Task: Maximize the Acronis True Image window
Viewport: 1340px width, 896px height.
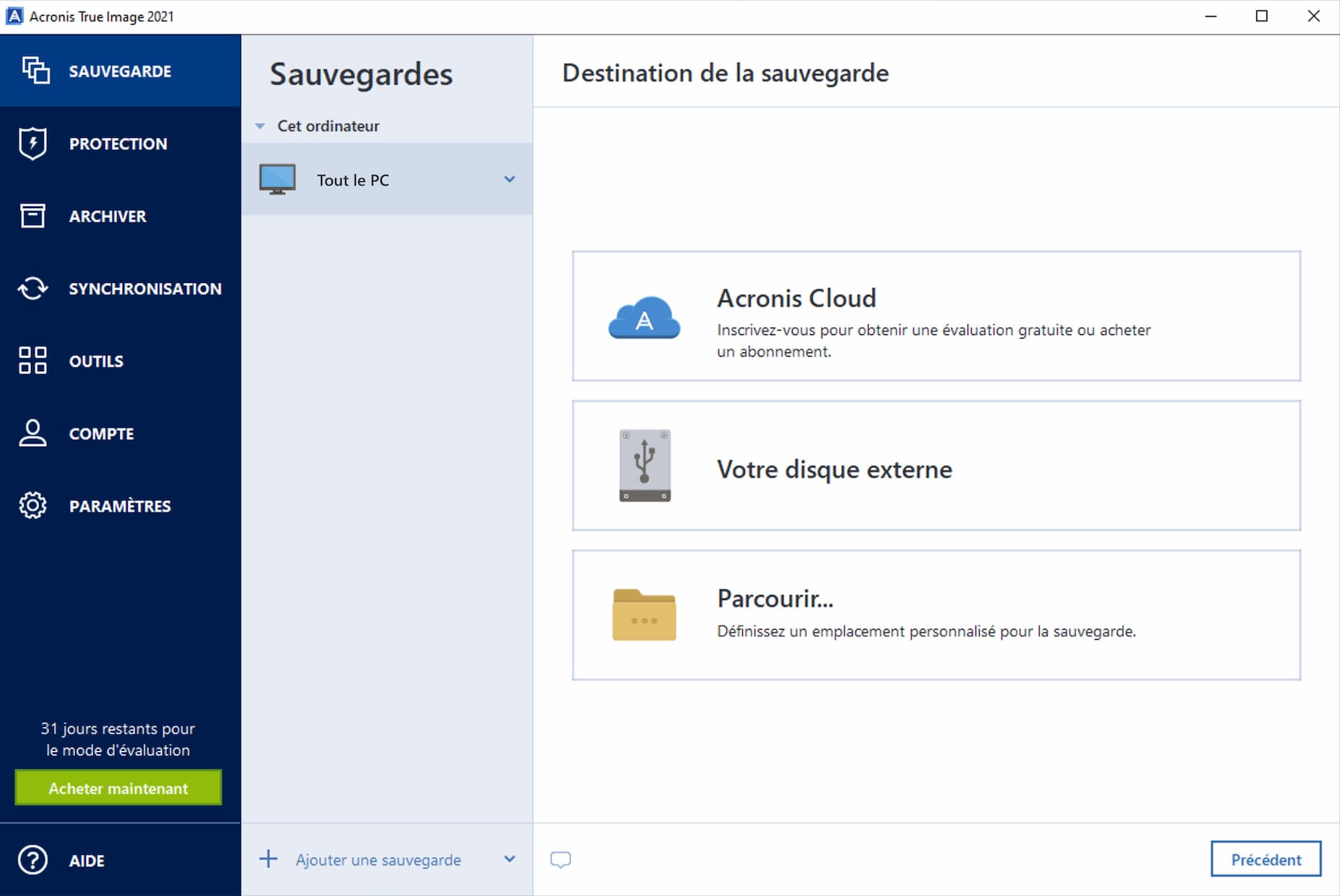Action: coord(1262,16)
